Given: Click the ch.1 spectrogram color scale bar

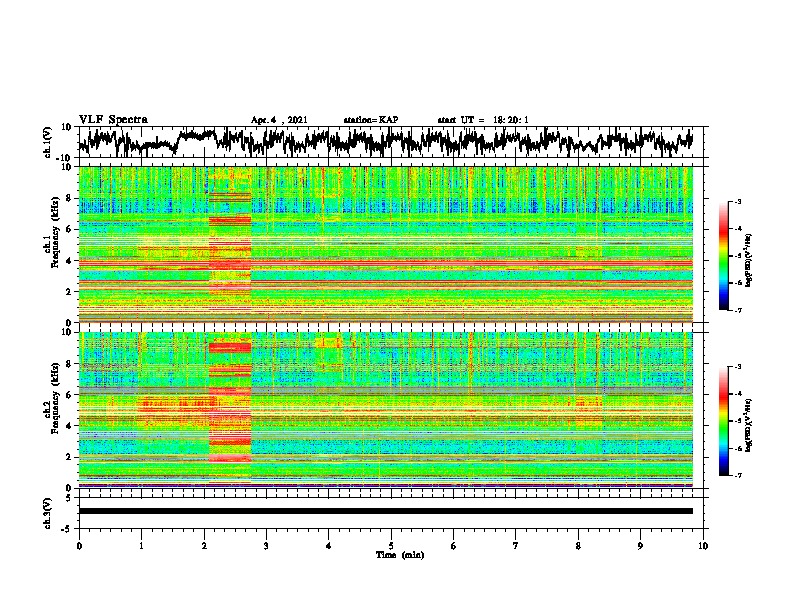Looking at the screenshot, I should [x=723, y=256].
